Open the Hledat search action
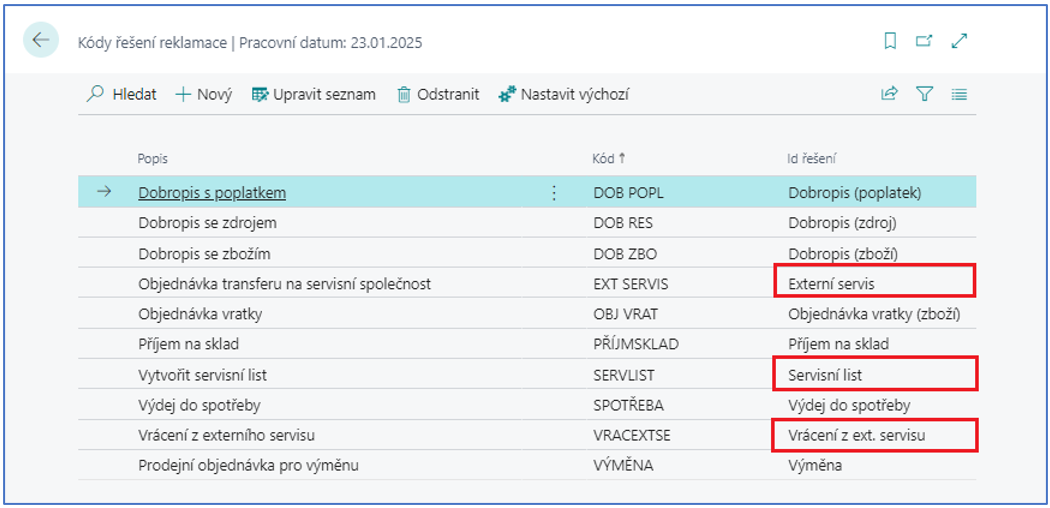 tap(122, 94)
